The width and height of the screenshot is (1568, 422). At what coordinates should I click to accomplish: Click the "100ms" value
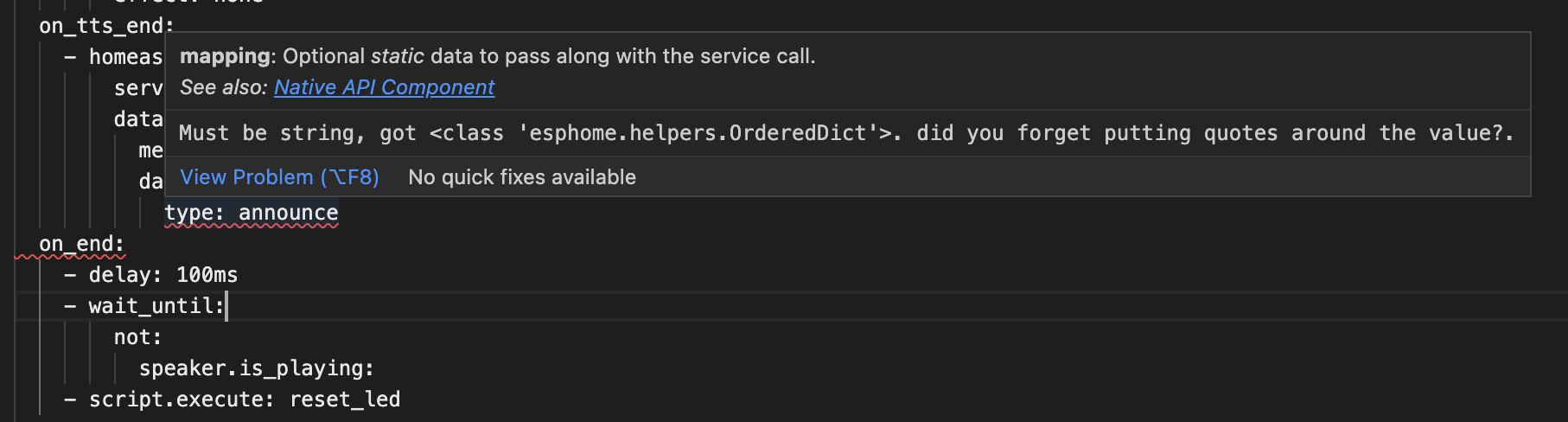[207, 275]
